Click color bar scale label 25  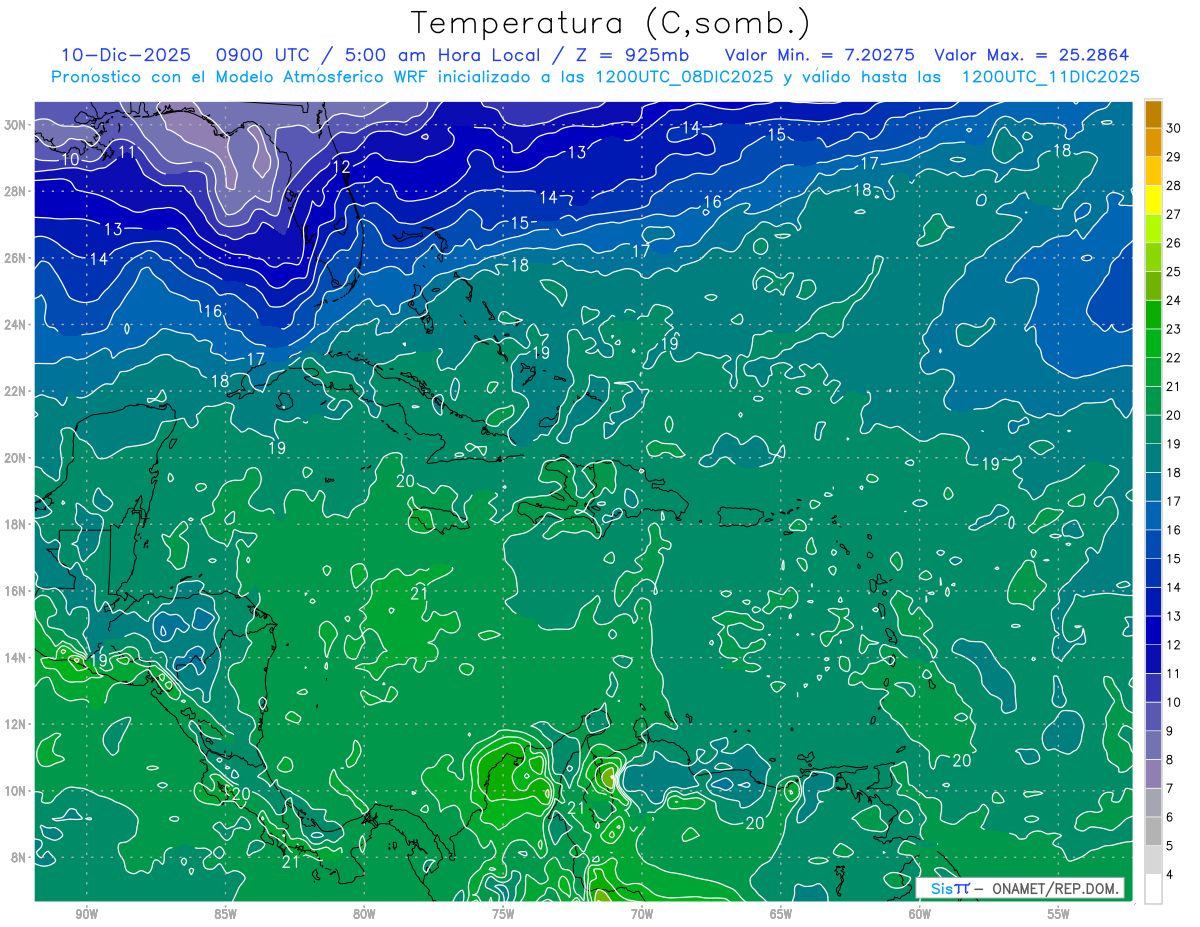point(1174,272)
